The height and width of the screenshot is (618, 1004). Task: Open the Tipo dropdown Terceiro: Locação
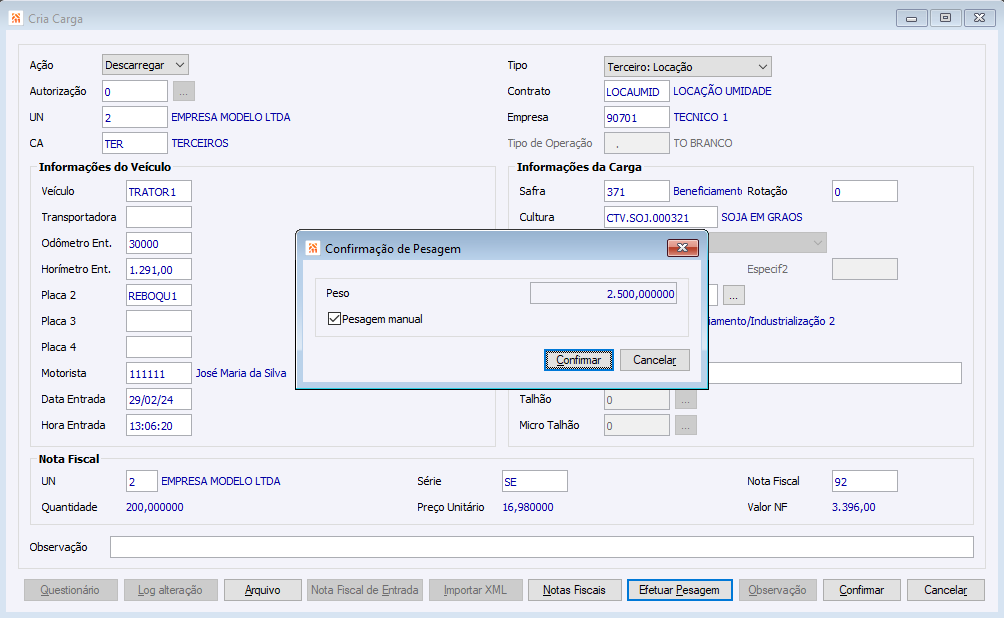(688, 67)
